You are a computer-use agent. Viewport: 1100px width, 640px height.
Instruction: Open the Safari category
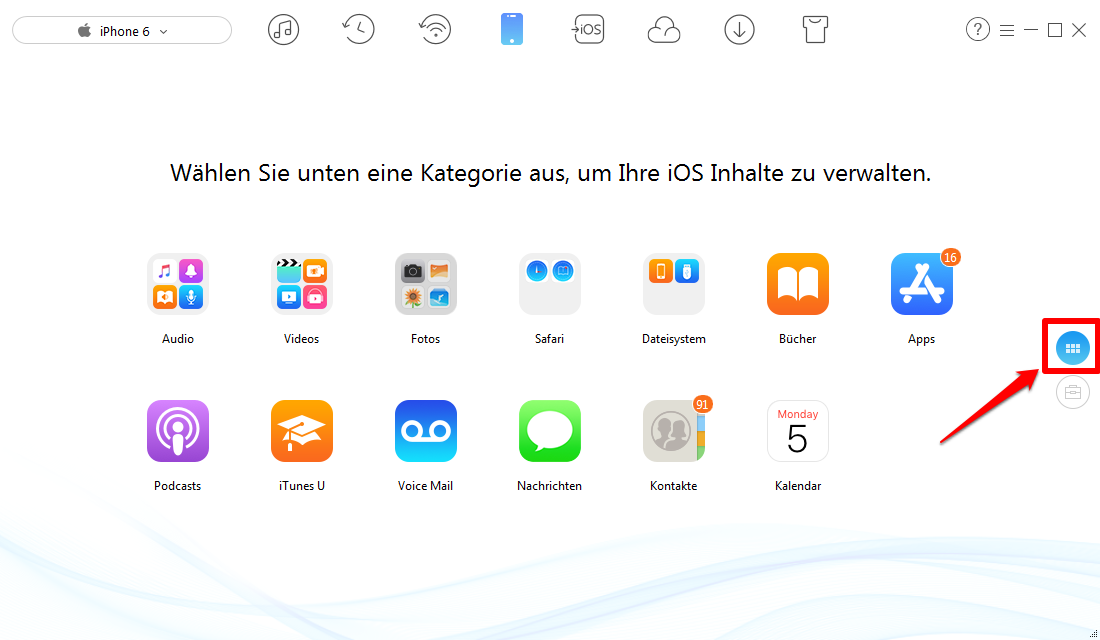click(550, 284)
